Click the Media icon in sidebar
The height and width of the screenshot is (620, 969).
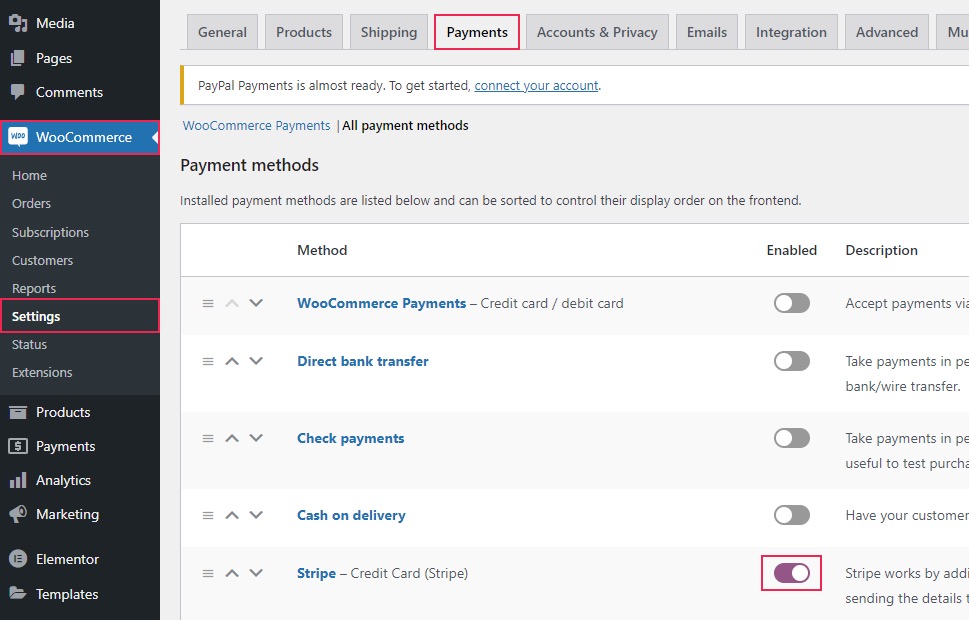coord(18,23)
